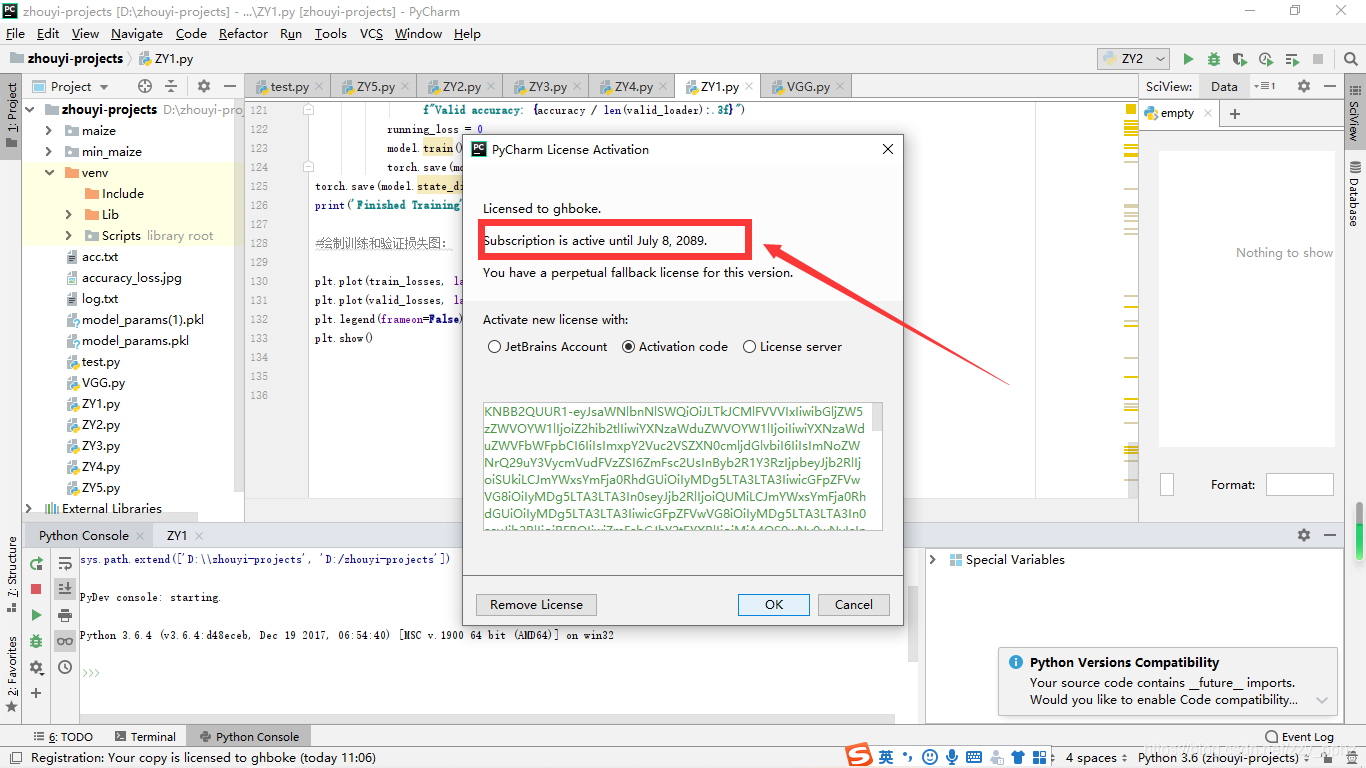Click Remove License button

[x=536, y=605]
